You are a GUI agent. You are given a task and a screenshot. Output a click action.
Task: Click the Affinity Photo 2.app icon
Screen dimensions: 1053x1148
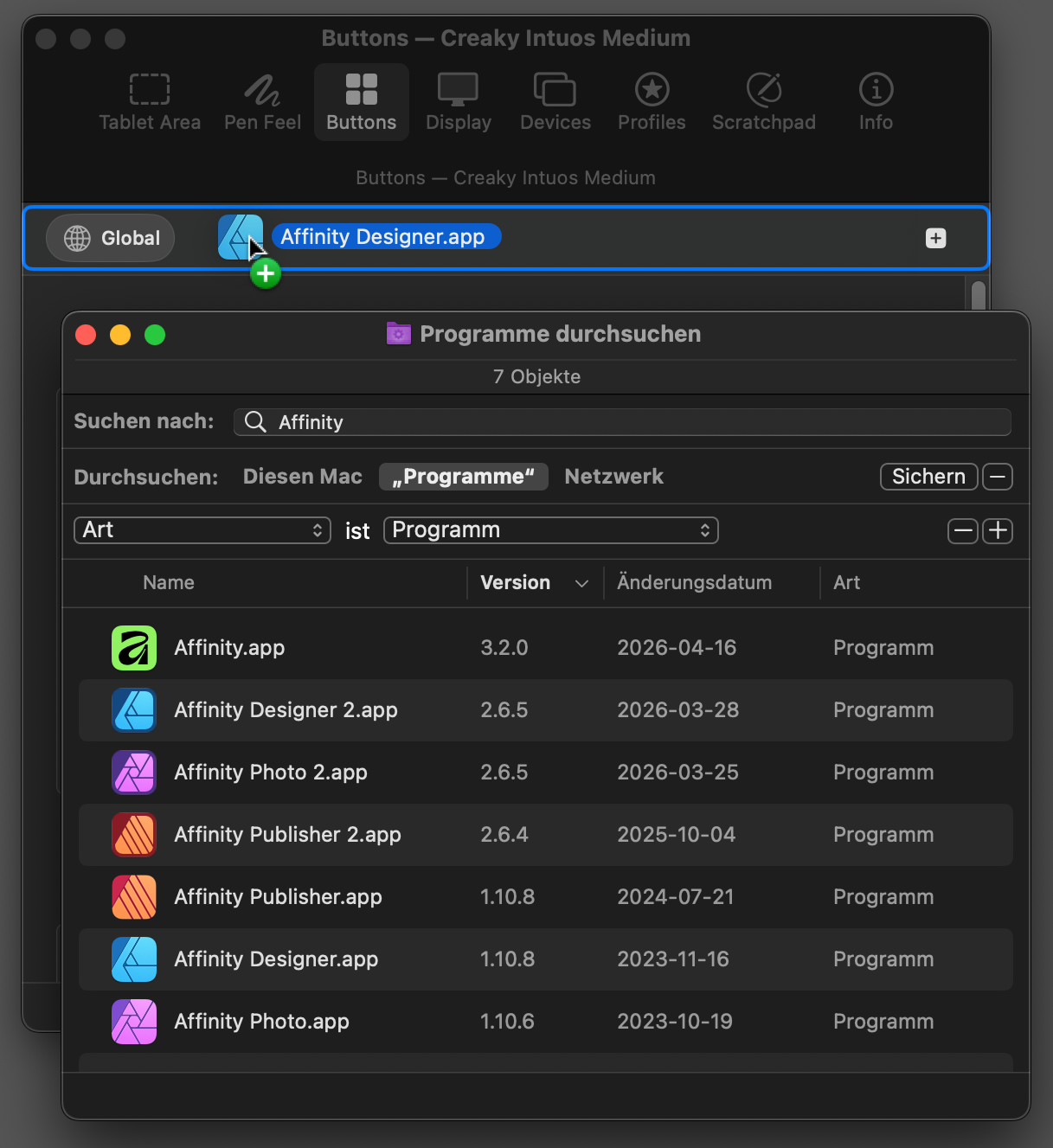(134, 773)
